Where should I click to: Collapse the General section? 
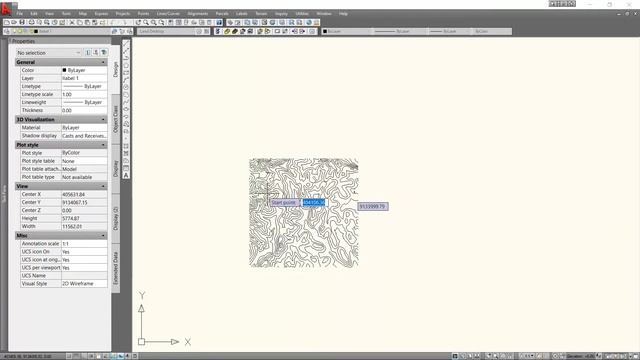(x=103, y=62)
